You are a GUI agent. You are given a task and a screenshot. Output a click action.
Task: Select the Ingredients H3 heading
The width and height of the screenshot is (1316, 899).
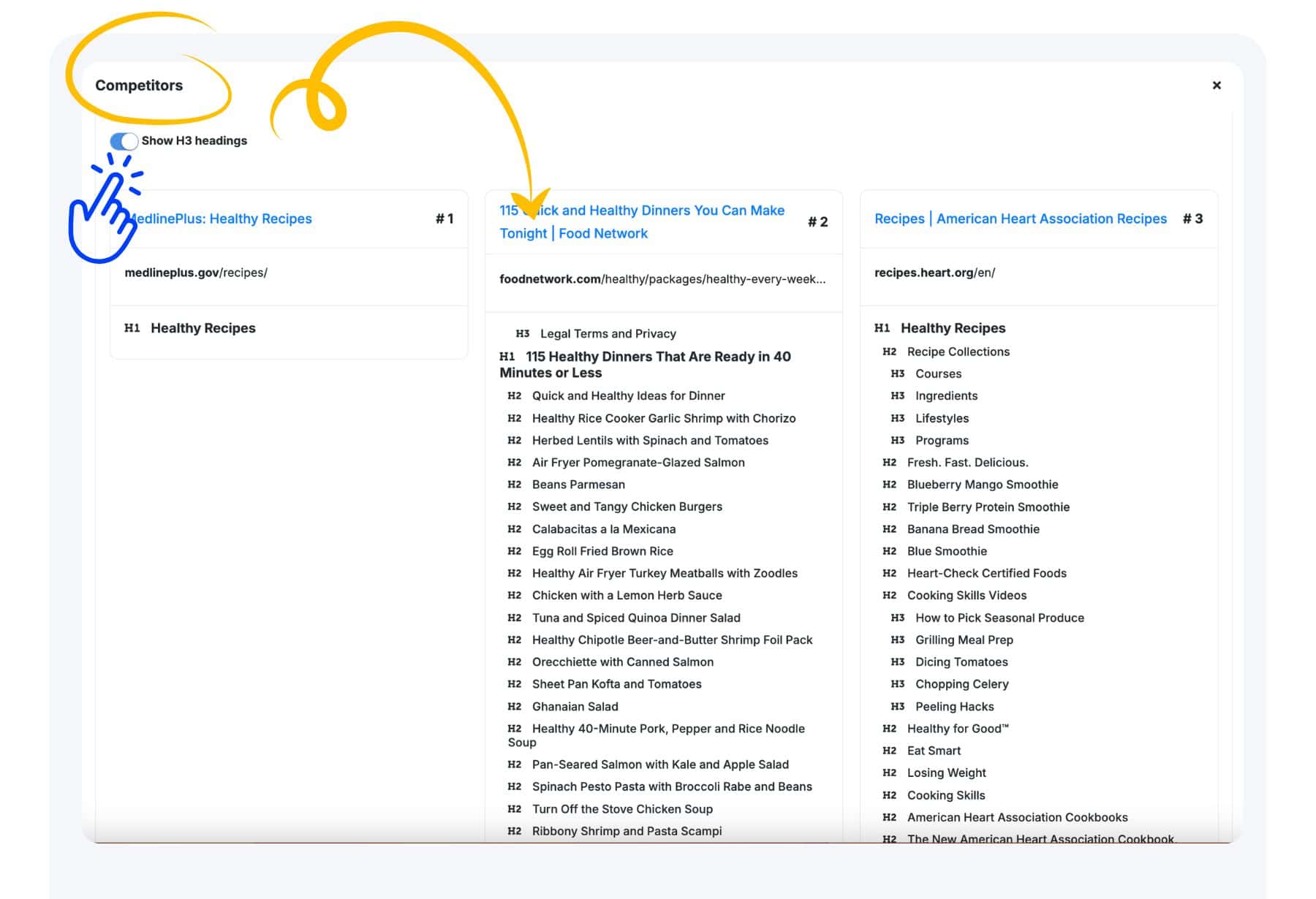[x=946, y=395]
